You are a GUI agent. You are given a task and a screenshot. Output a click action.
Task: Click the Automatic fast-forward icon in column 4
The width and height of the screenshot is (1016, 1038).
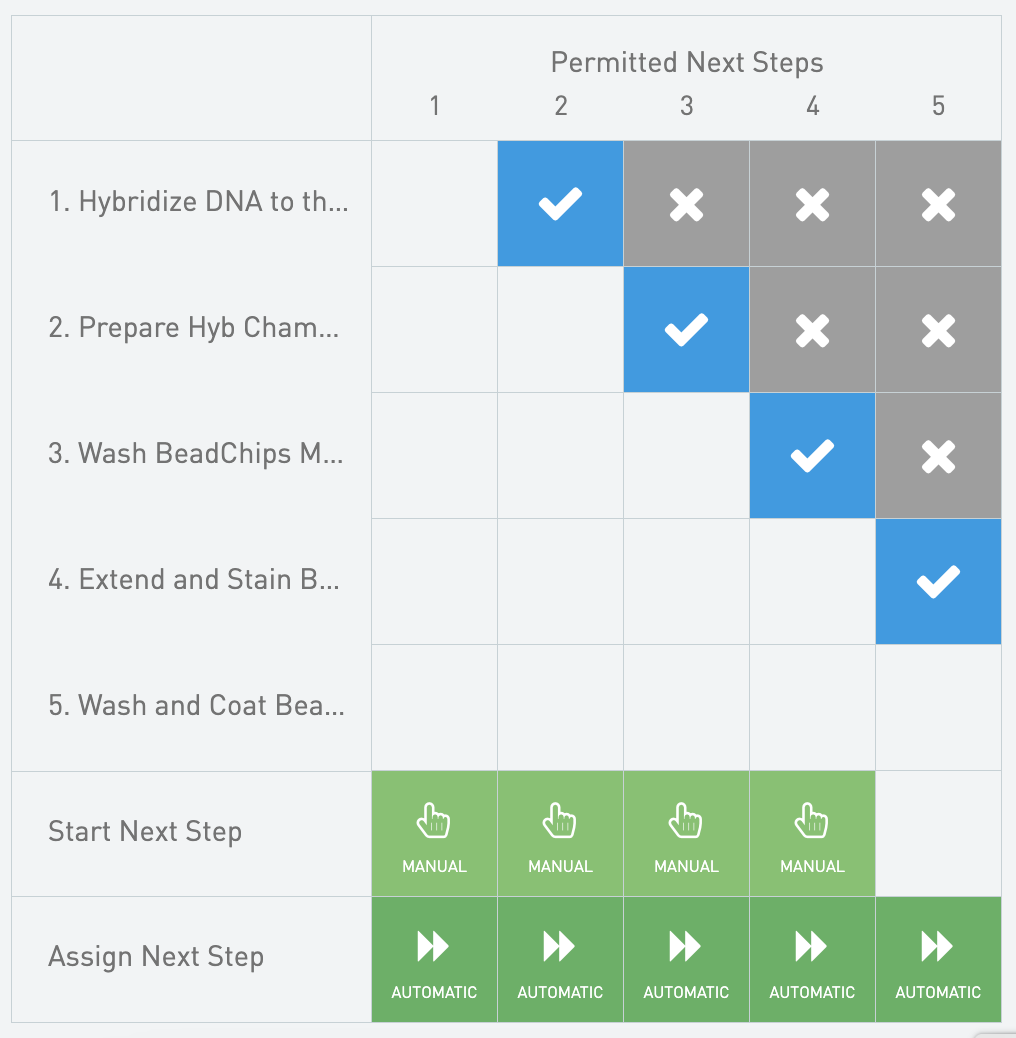pos(812,947)
